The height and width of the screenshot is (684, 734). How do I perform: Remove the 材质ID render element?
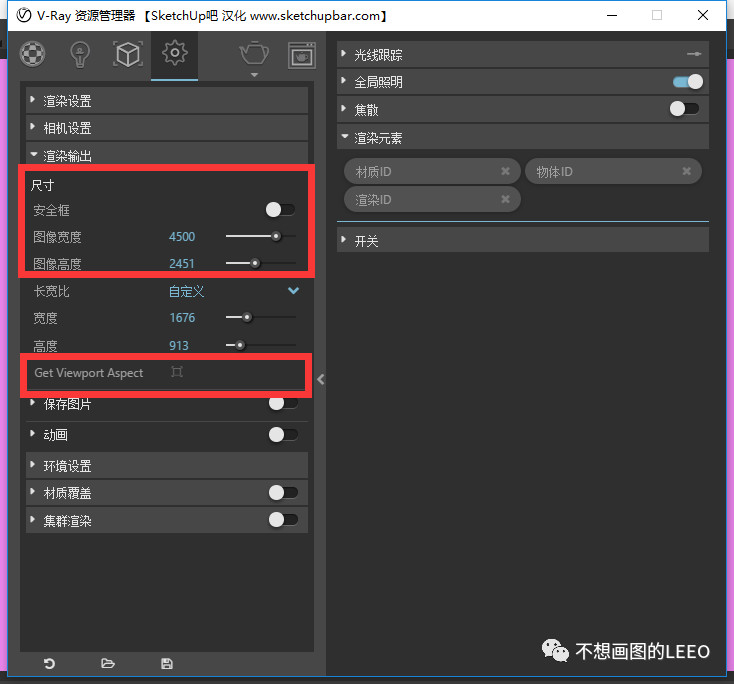(505, 171)
